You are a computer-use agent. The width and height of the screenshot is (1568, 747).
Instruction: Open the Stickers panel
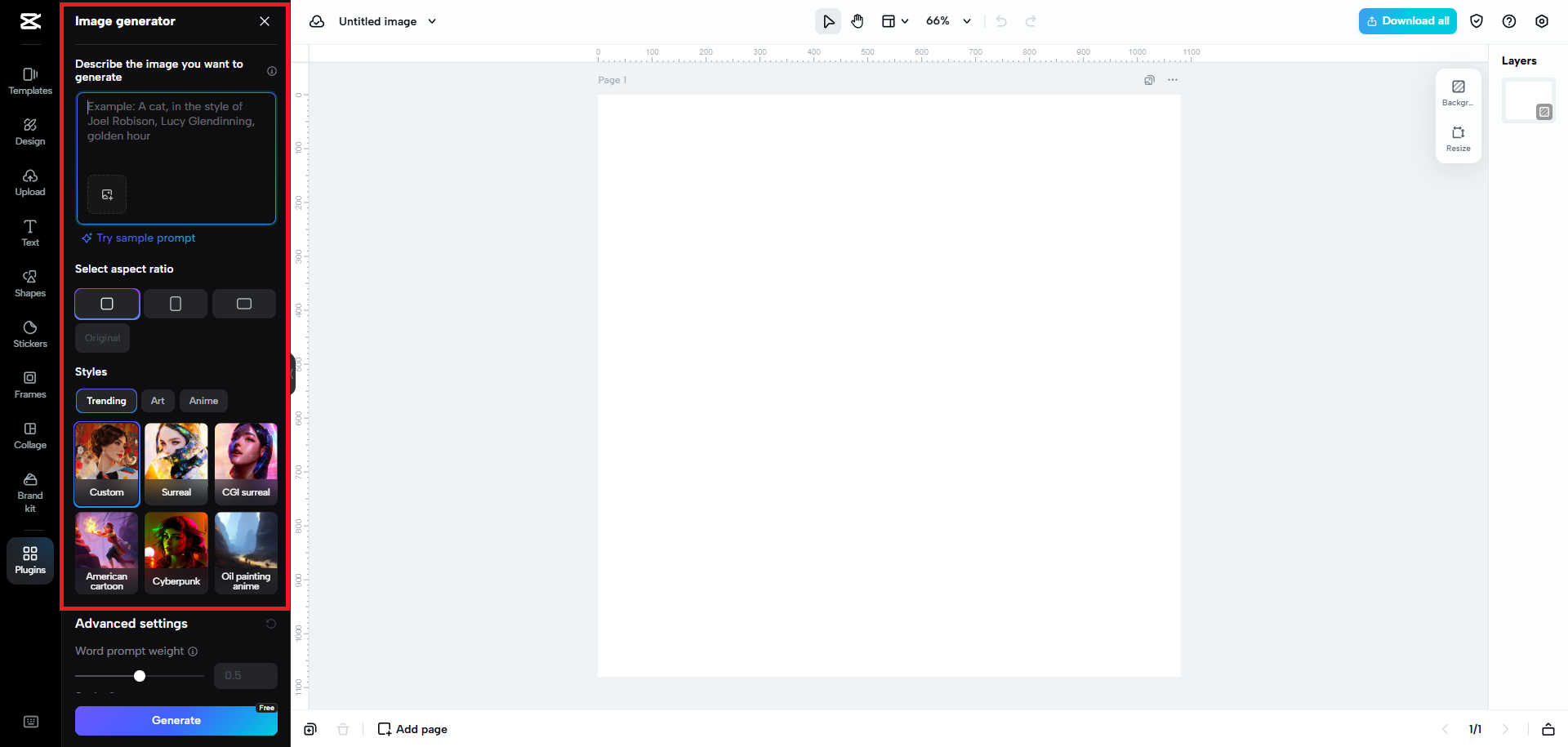29,334
